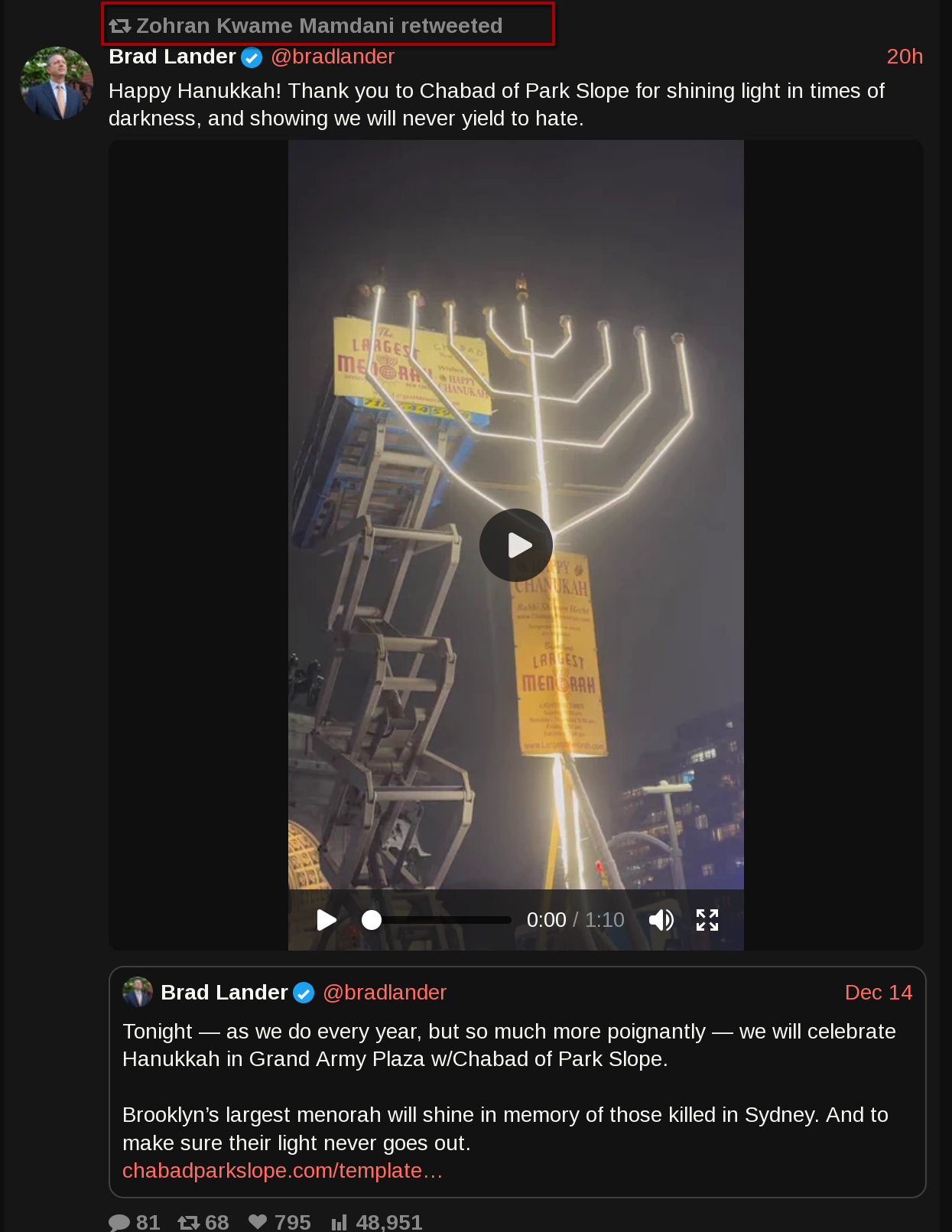Open the quoted tweet's Dec 14 date
Image resolution: width=952 pixels, height=1232 pixels.
[x=879, y=993]
